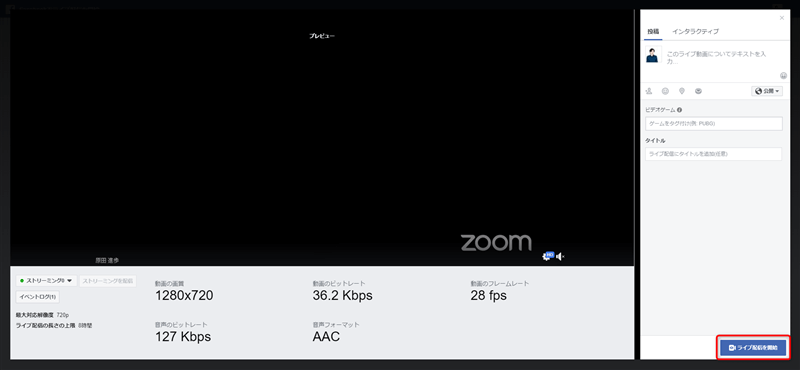Click the icon right of location pin
Screen dimensions: 800x370
698,91
